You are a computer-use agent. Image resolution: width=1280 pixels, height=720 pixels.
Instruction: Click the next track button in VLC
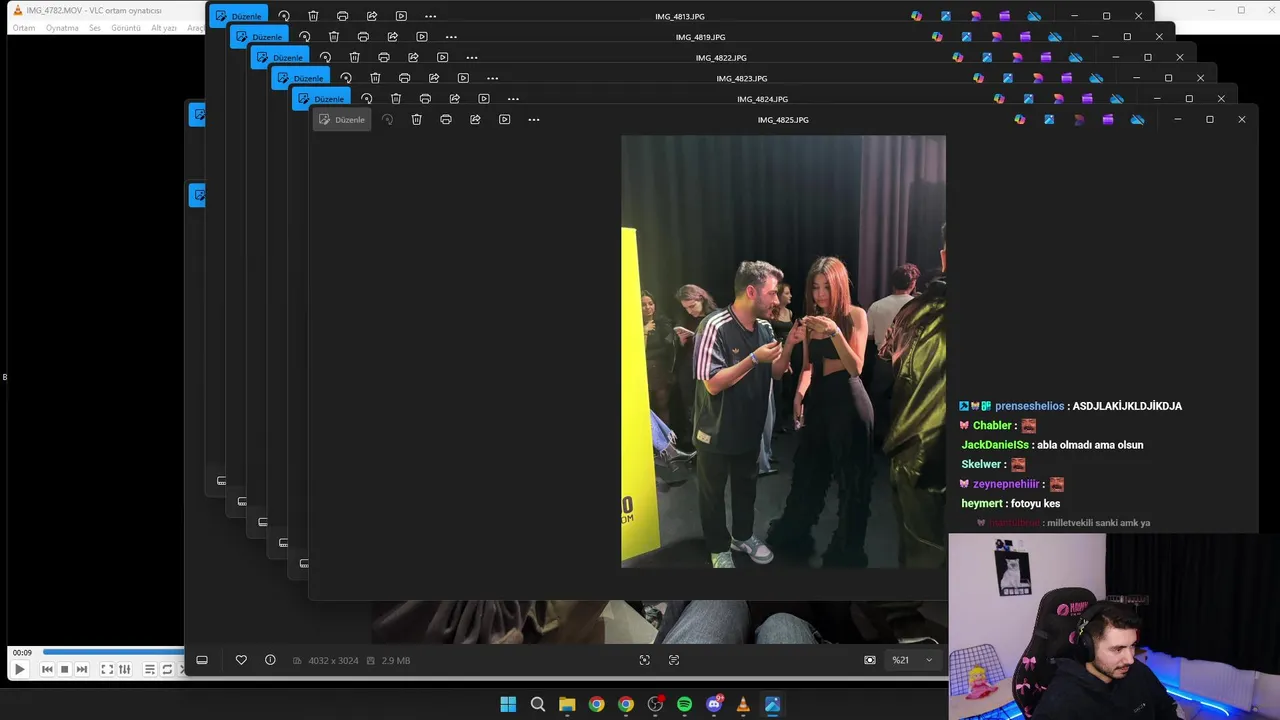coord(82,669)
